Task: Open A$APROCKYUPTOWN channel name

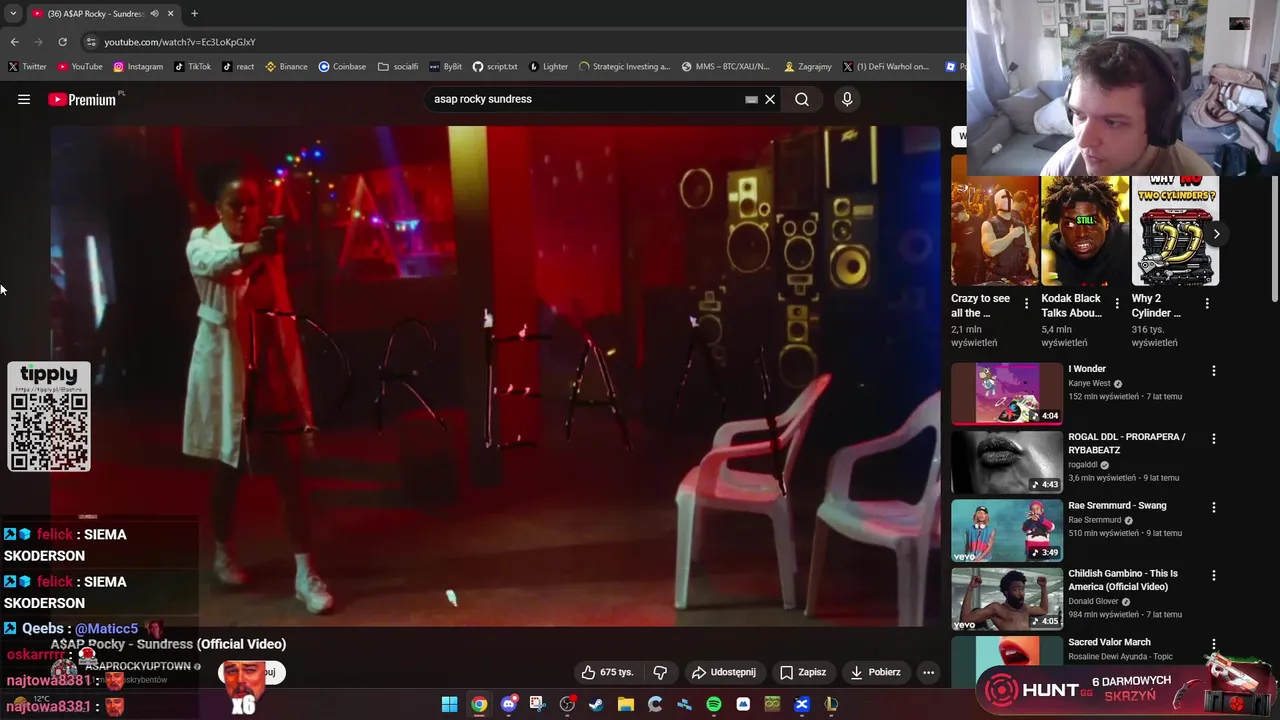Action: tap(138, 666)
